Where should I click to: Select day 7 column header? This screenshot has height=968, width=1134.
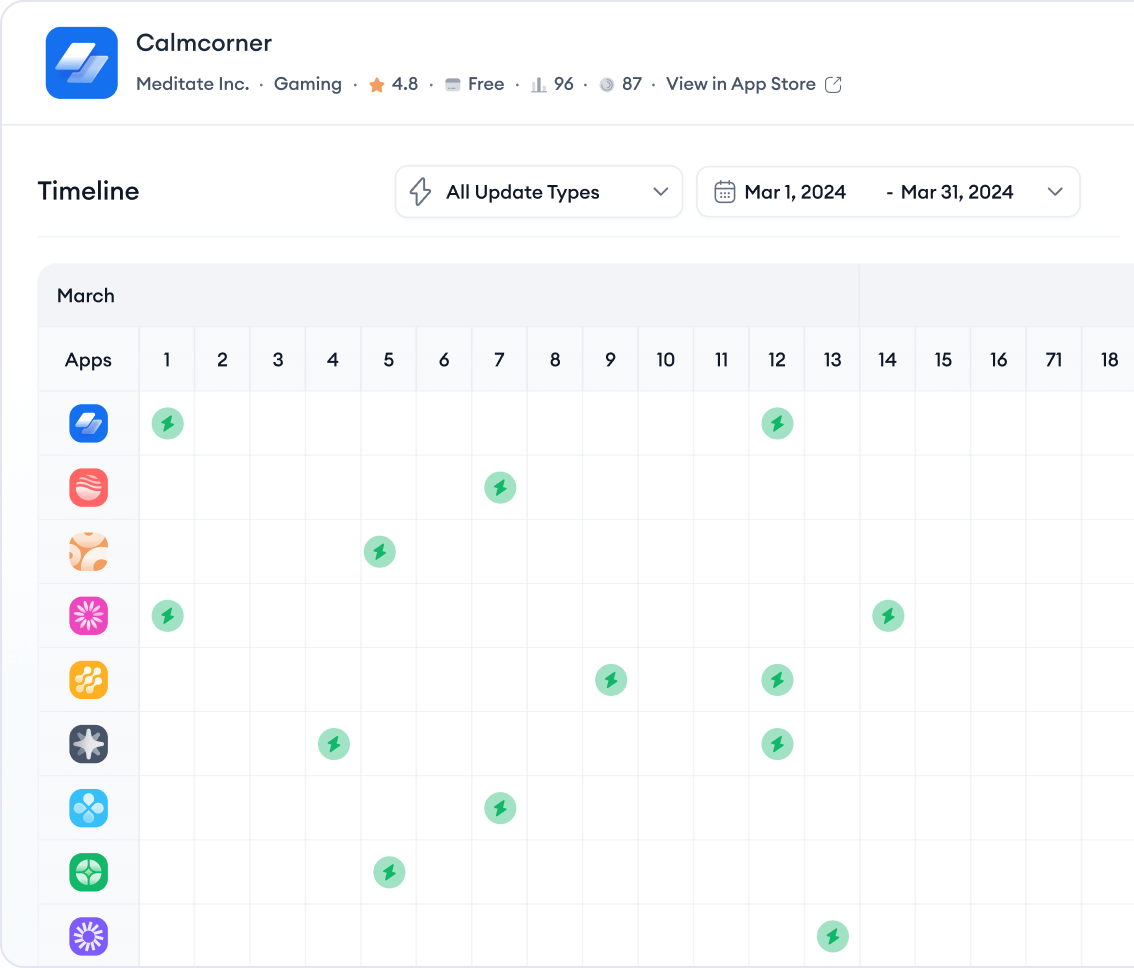pos(500,360)
